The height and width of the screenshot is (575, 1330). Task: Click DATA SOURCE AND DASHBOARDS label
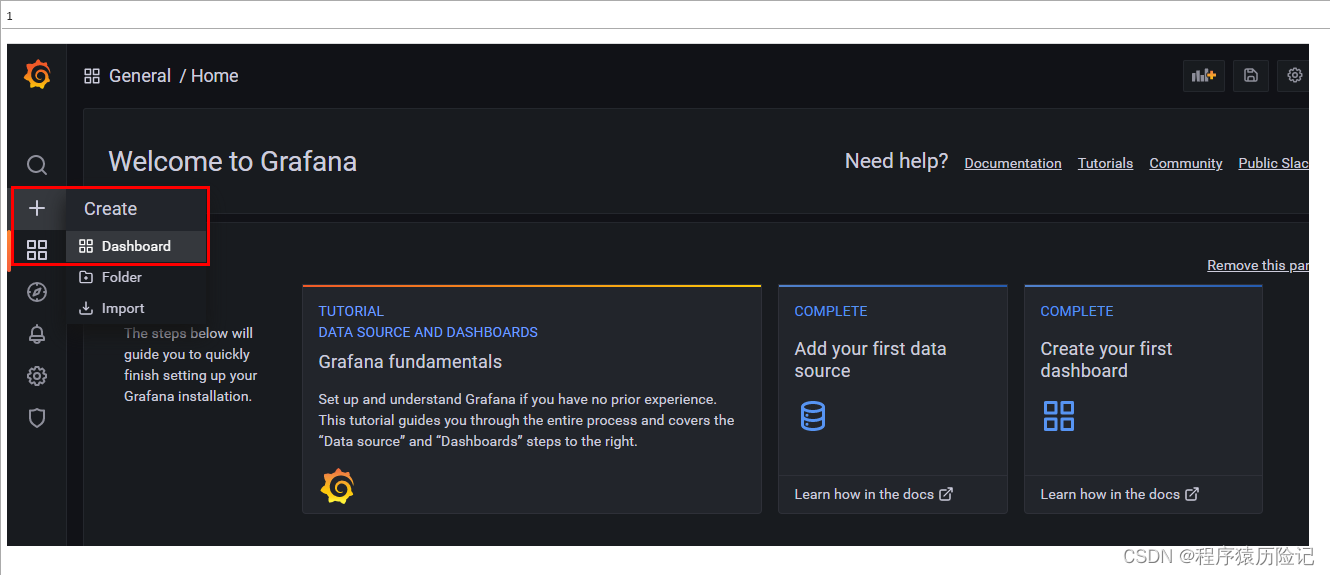click(x=428, y=332)
